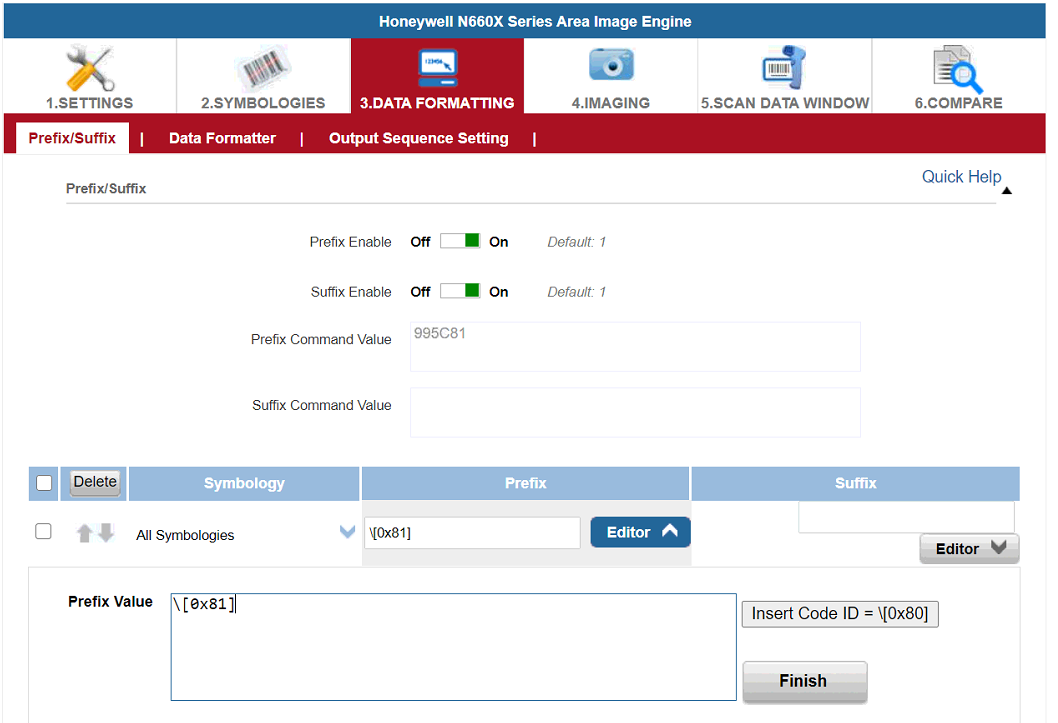Select the Data Formatting monitor icon
Viewport: 1058px width, 723px height.
click(x=437, y=68)
